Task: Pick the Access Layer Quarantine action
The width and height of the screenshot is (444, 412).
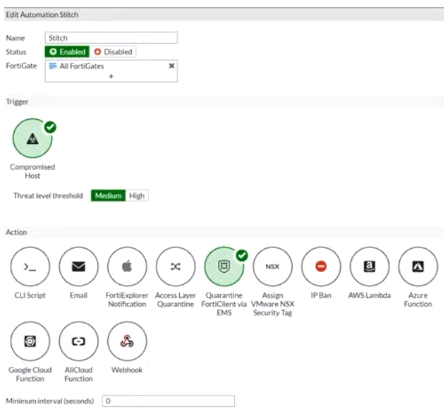Action: pos(176,267)
